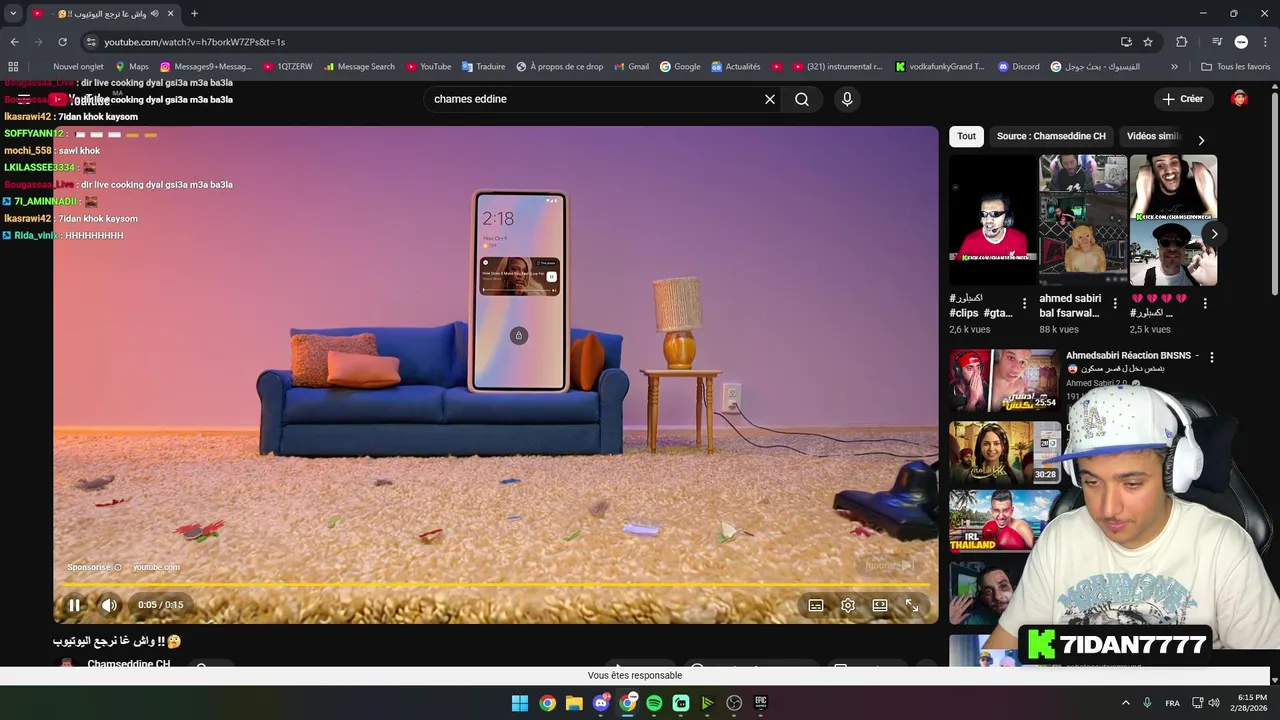Open options for 'Ahmedsabiri Réaction BNSNS' video
The height and width of the screenshot is (720, 1280).
1212,357
